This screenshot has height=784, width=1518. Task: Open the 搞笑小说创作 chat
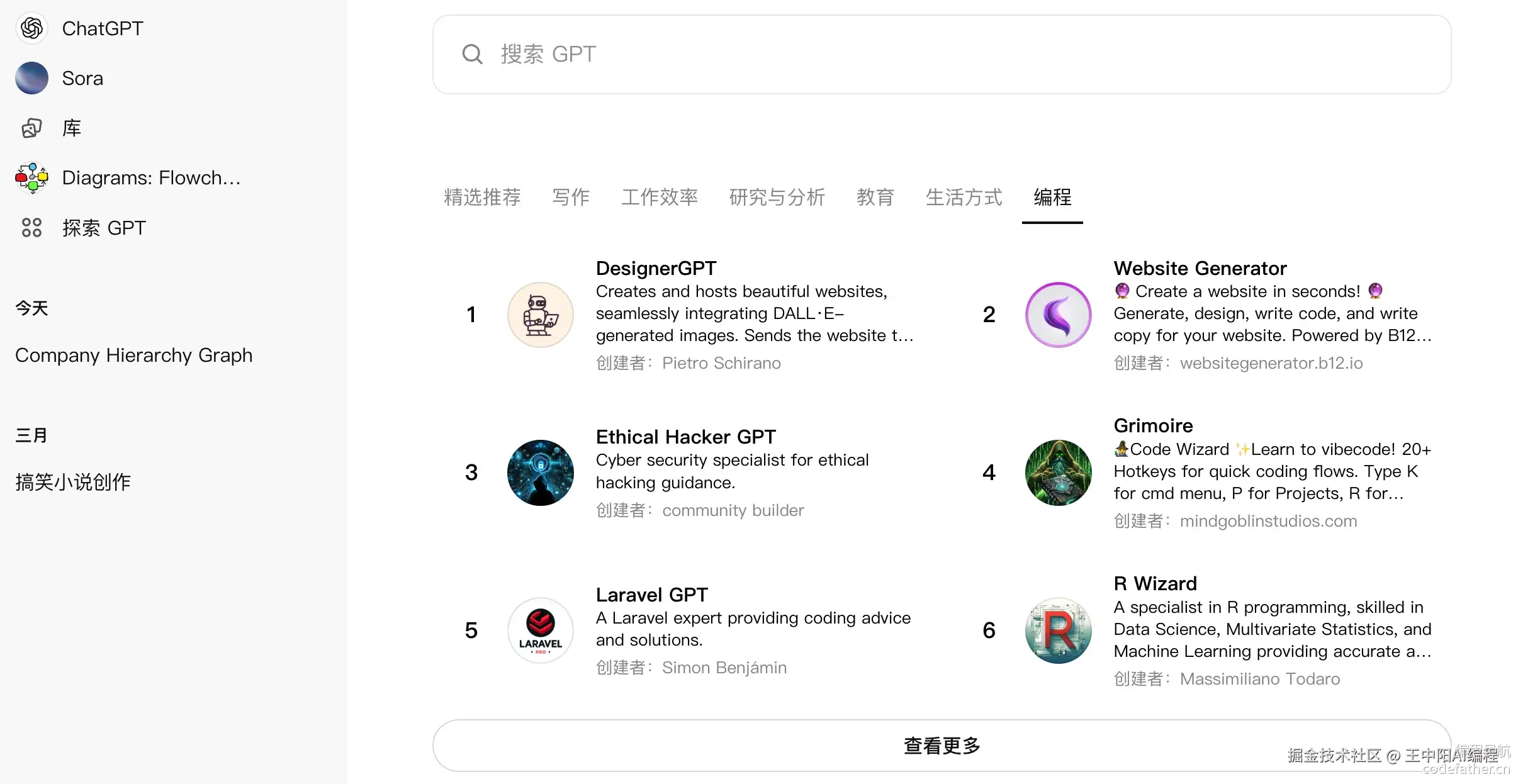(73, 482)
